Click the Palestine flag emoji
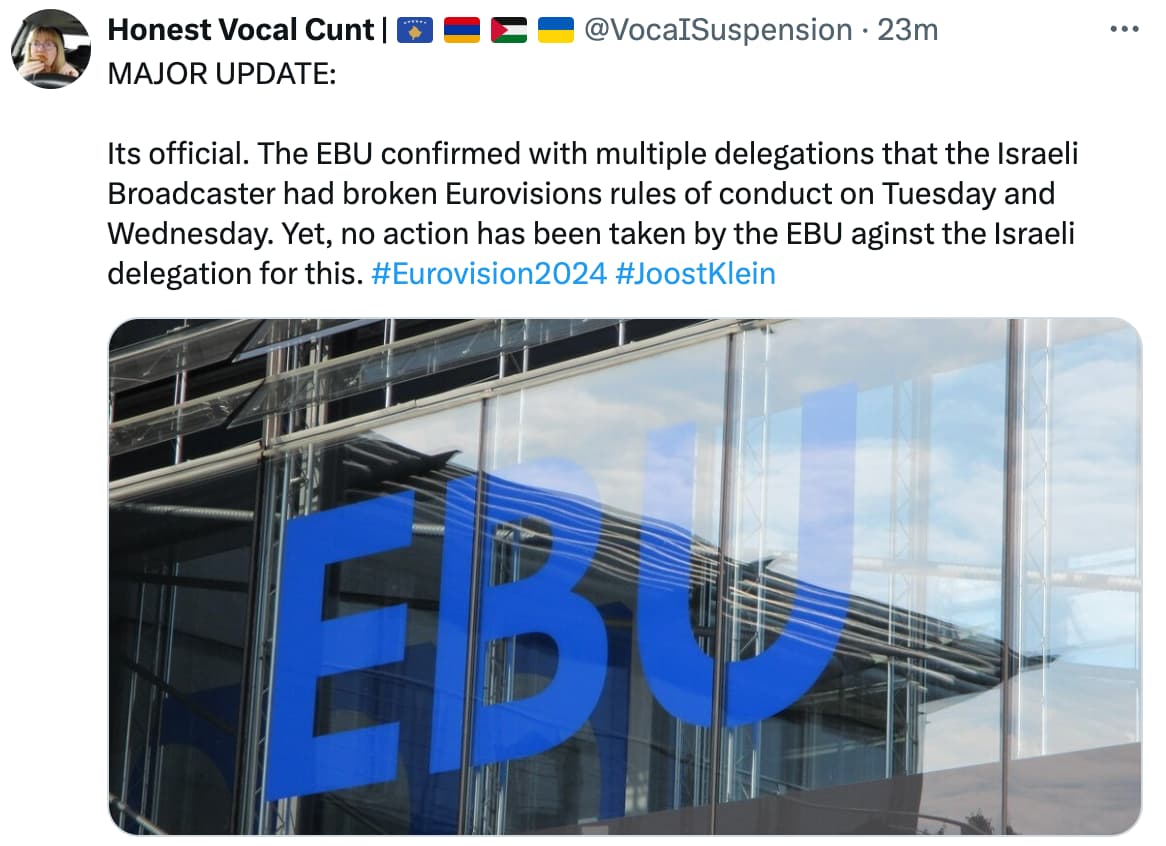The width and height of the screenshot is (1166, 846). [509, 31]
